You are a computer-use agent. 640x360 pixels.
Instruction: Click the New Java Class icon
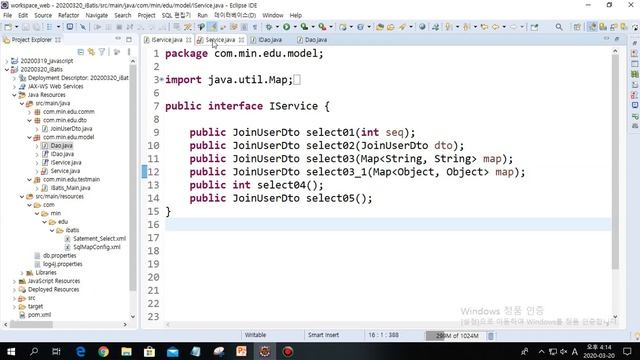click(x=360, y=27)
